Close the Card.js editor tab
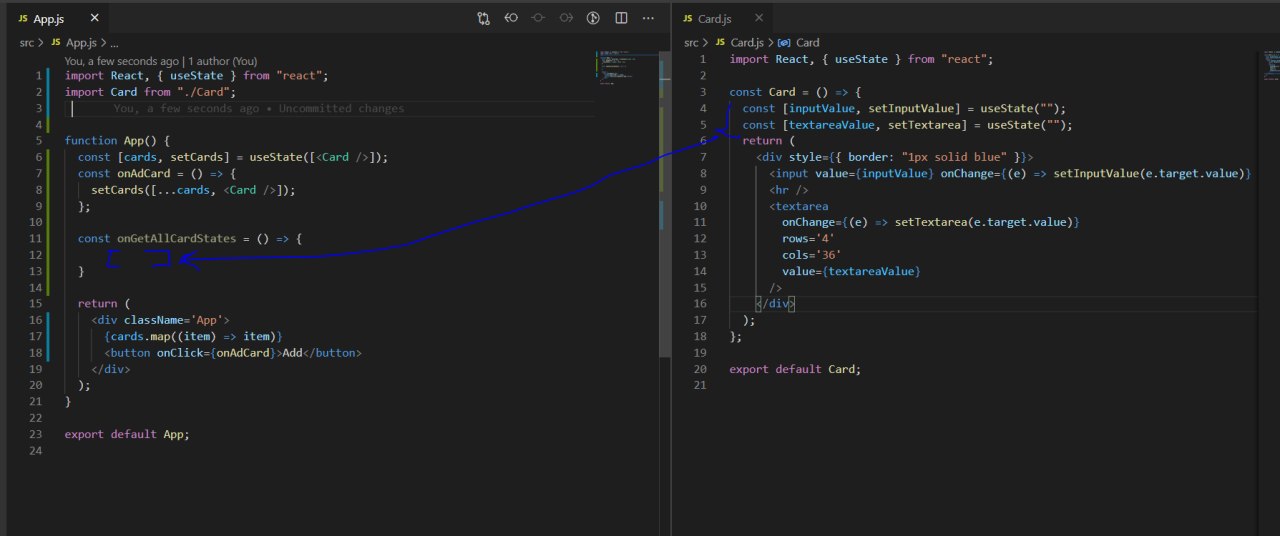 (757, 18)
